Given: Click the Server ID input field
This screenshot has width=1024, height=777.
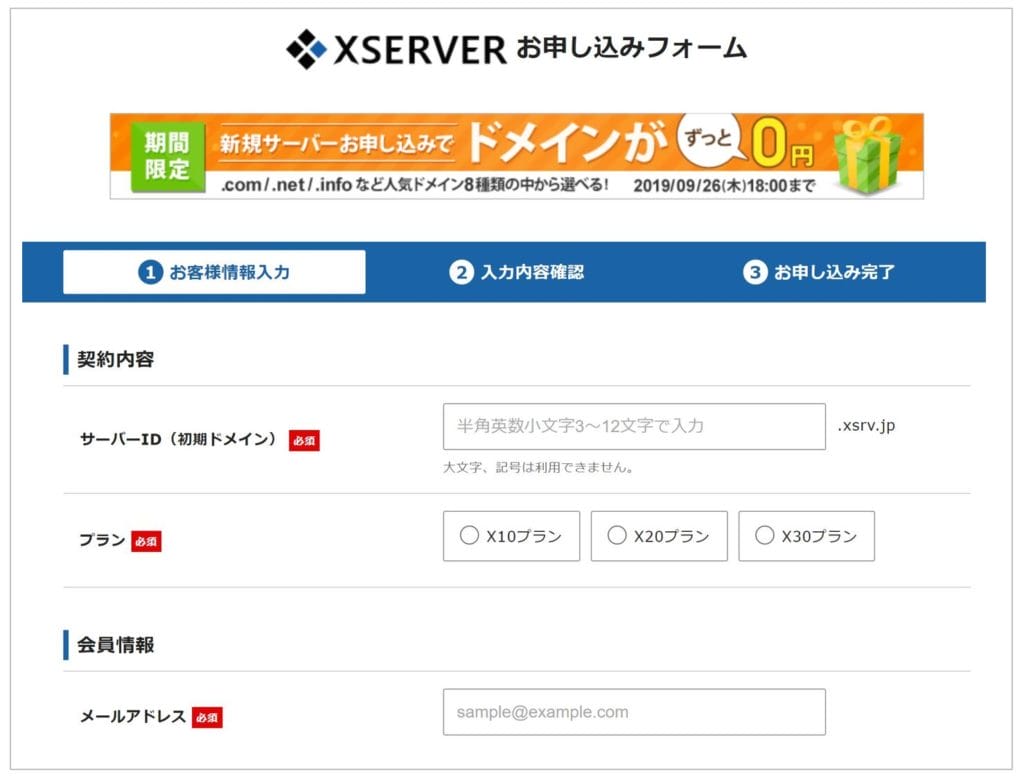Looking at the screenshot, I should (x=634, y=426).
